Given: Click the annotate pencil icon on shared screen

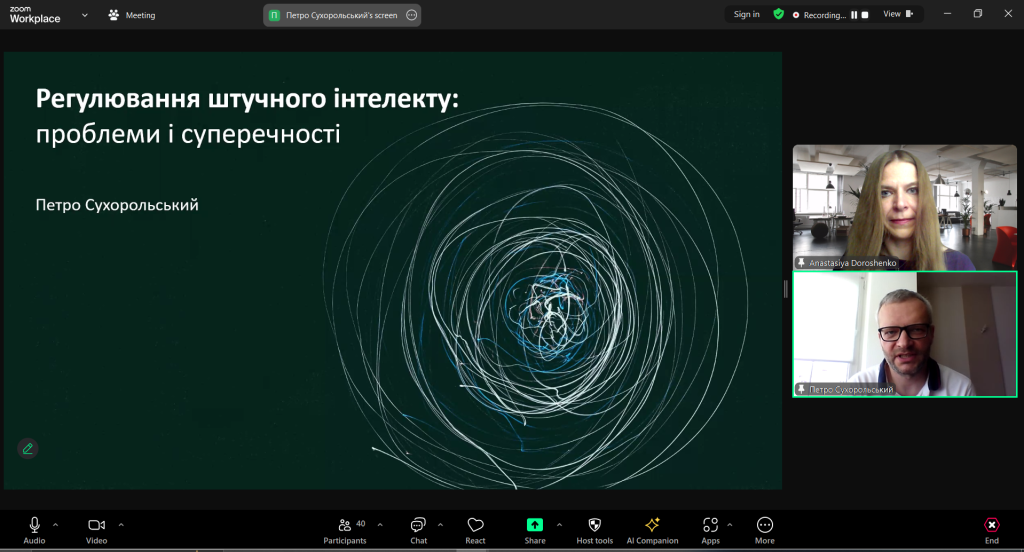Looking at the screenshot, I should tap(27, 449).
